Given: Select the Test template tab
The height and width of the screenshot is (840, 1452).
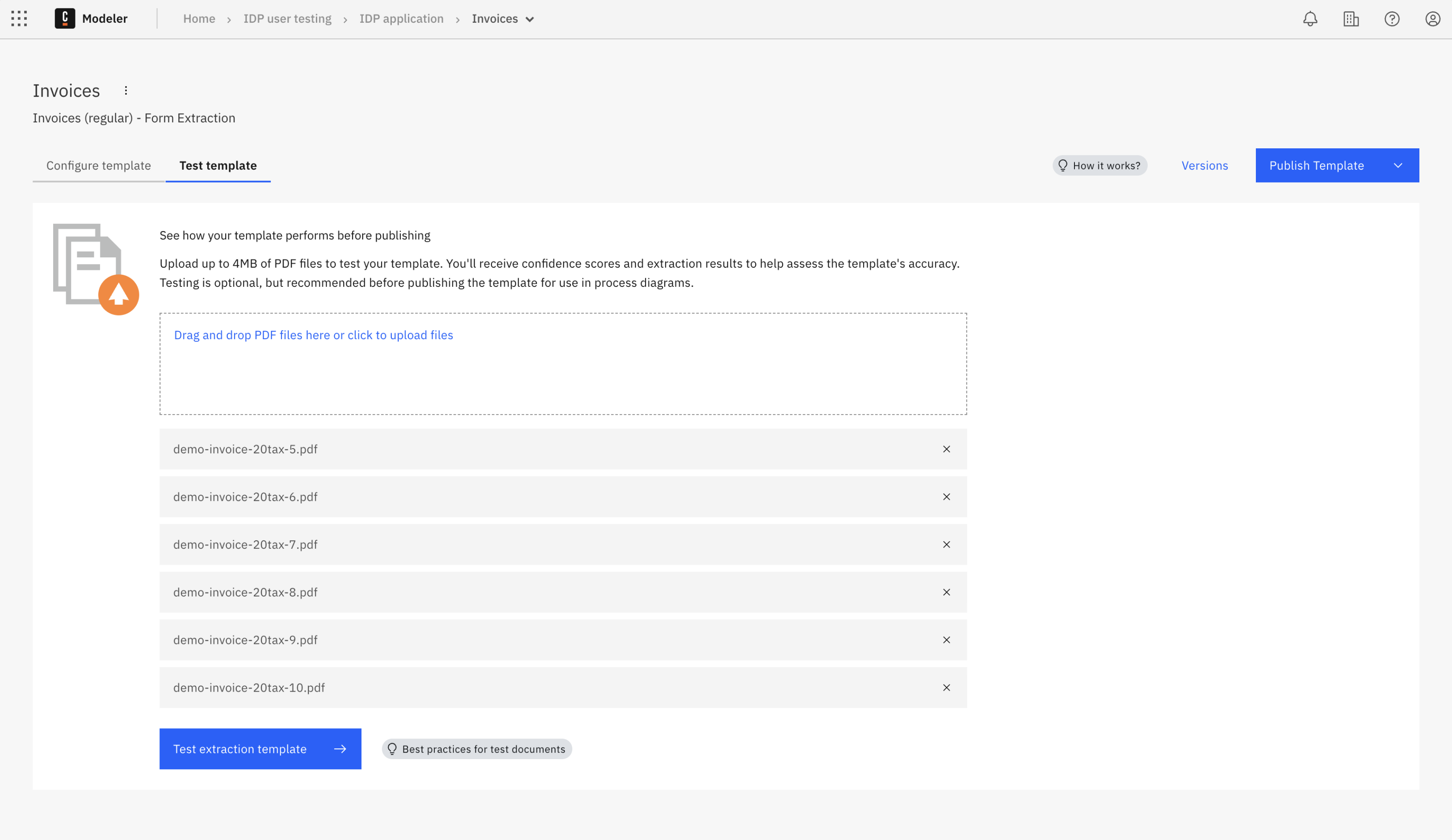Looking at the screenshot, I should (218, 165).
